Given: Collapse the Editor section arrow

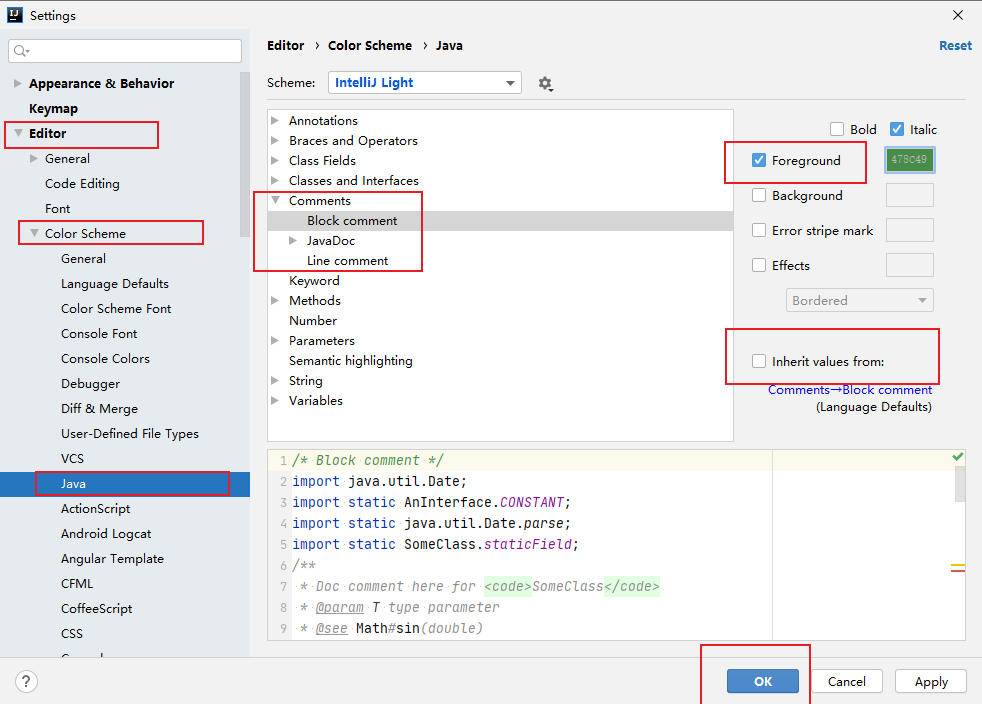Looking at the screenshot, I should click(x=18, y=133).
